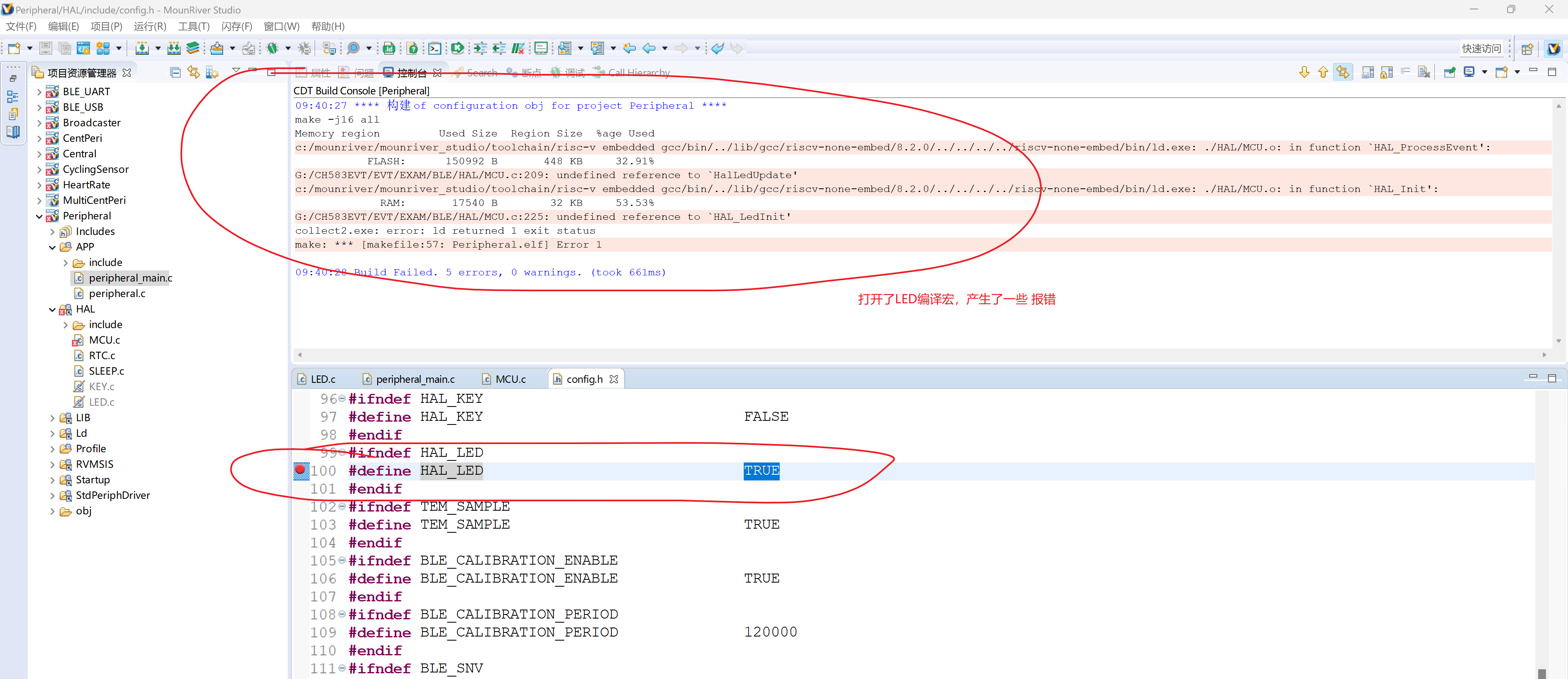Collapse the HAL folder
This screenshot has width=1568, height=679.
point(52,309)
